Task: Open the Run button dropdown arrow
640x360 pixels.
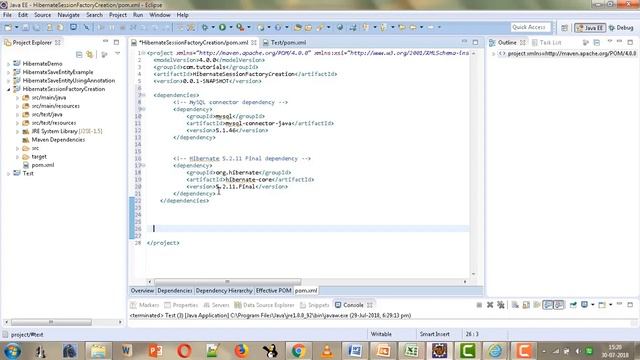Action: pyautogui.click(x=231, y=27)
